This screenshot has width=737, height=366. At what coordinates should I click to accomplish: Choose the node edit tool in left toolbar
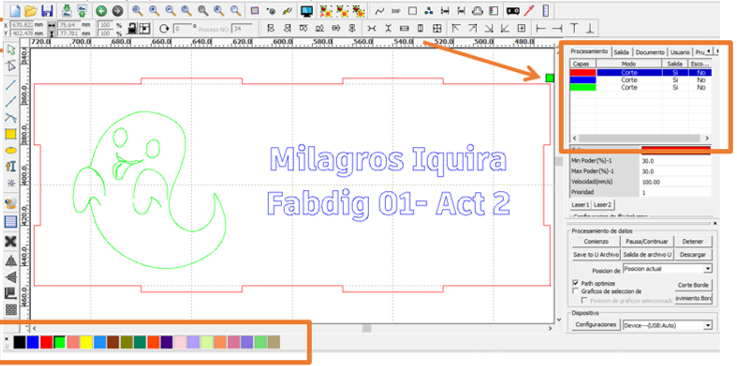[x=11, y=66]
